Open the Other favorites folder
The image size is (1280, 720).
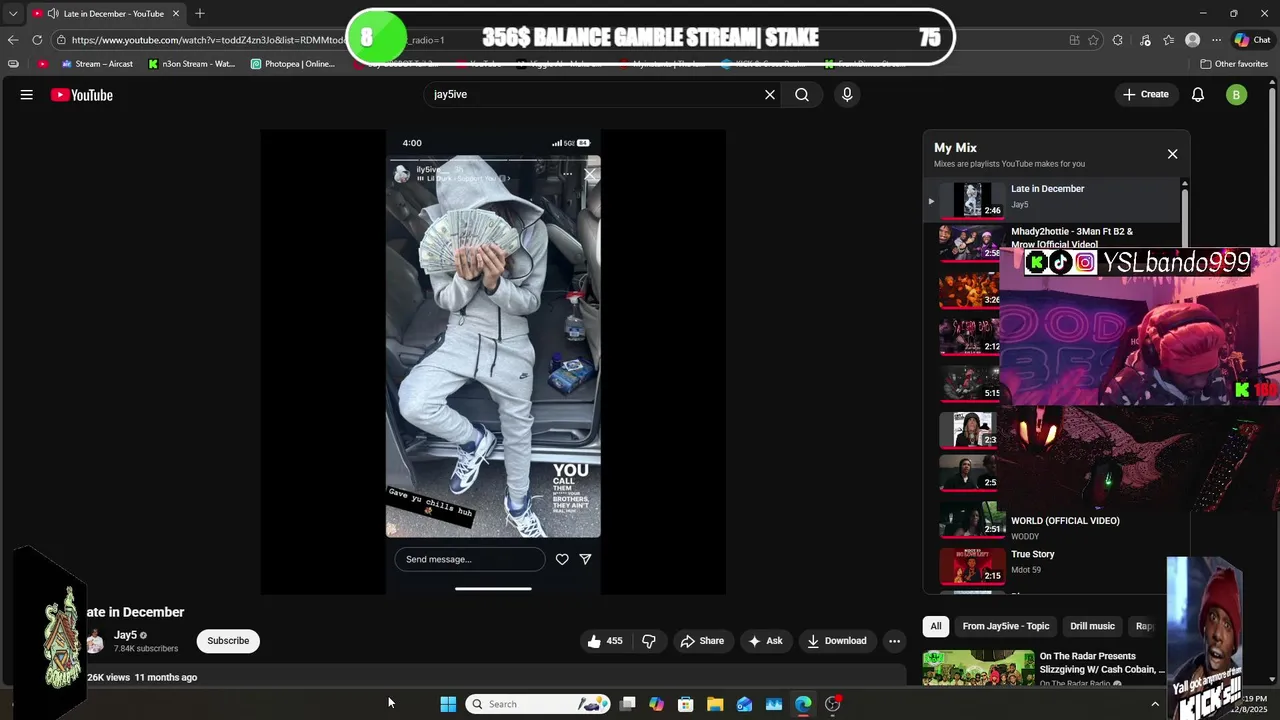[1234, 64]
